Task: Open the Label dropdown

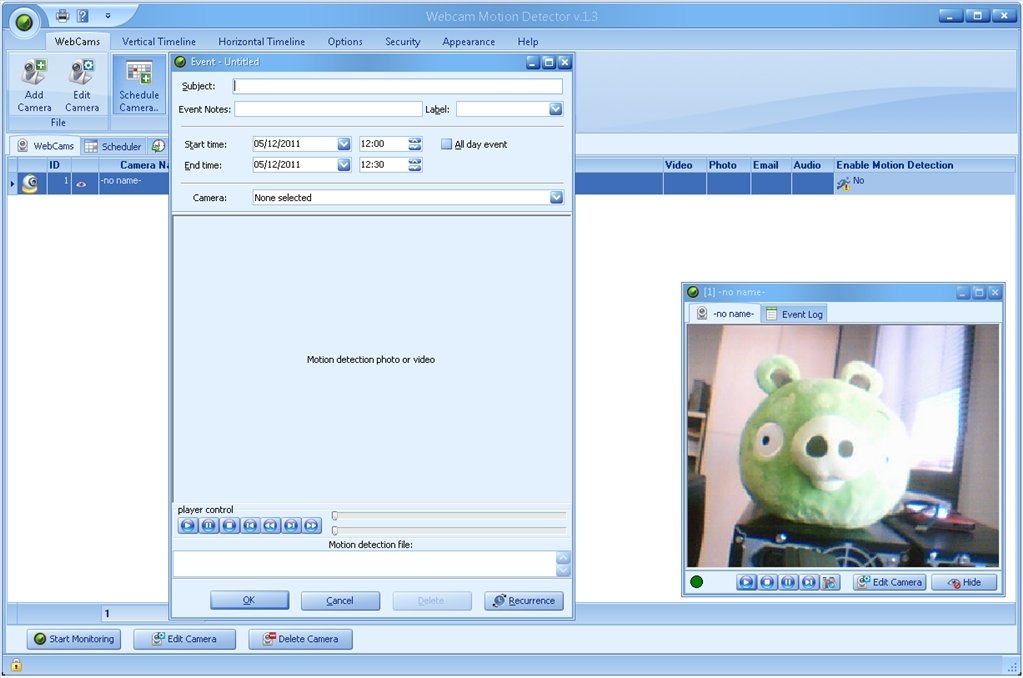Action: coord(555,110)
